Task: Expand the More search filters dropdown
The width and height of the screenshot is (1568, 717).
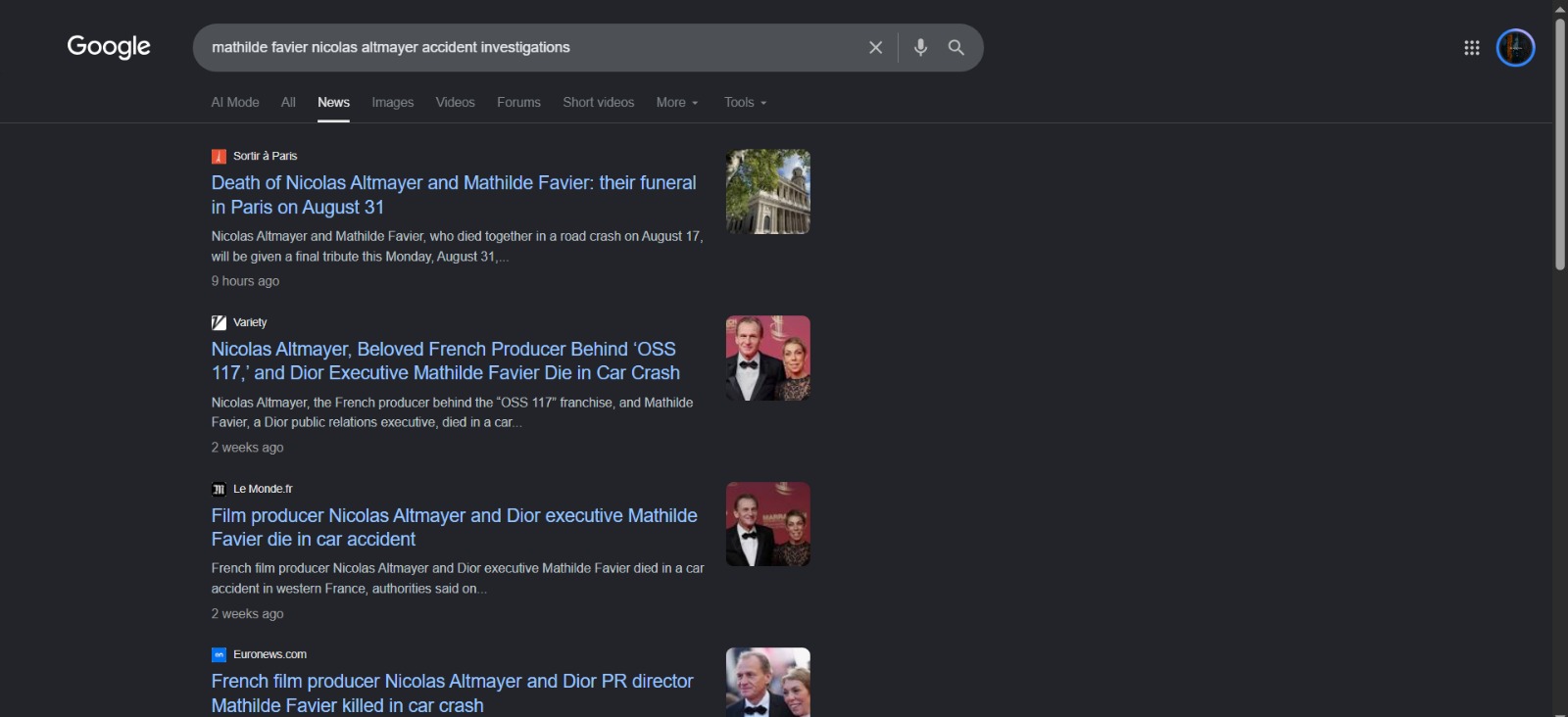Action: coord(677,102)
